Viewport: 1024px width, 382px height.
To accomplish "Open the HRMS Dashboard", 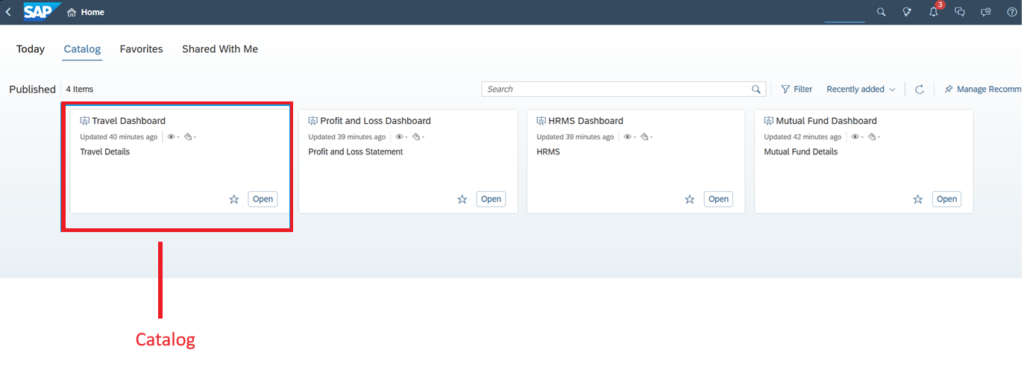I will pyautogui.click(x=718, y=199).
